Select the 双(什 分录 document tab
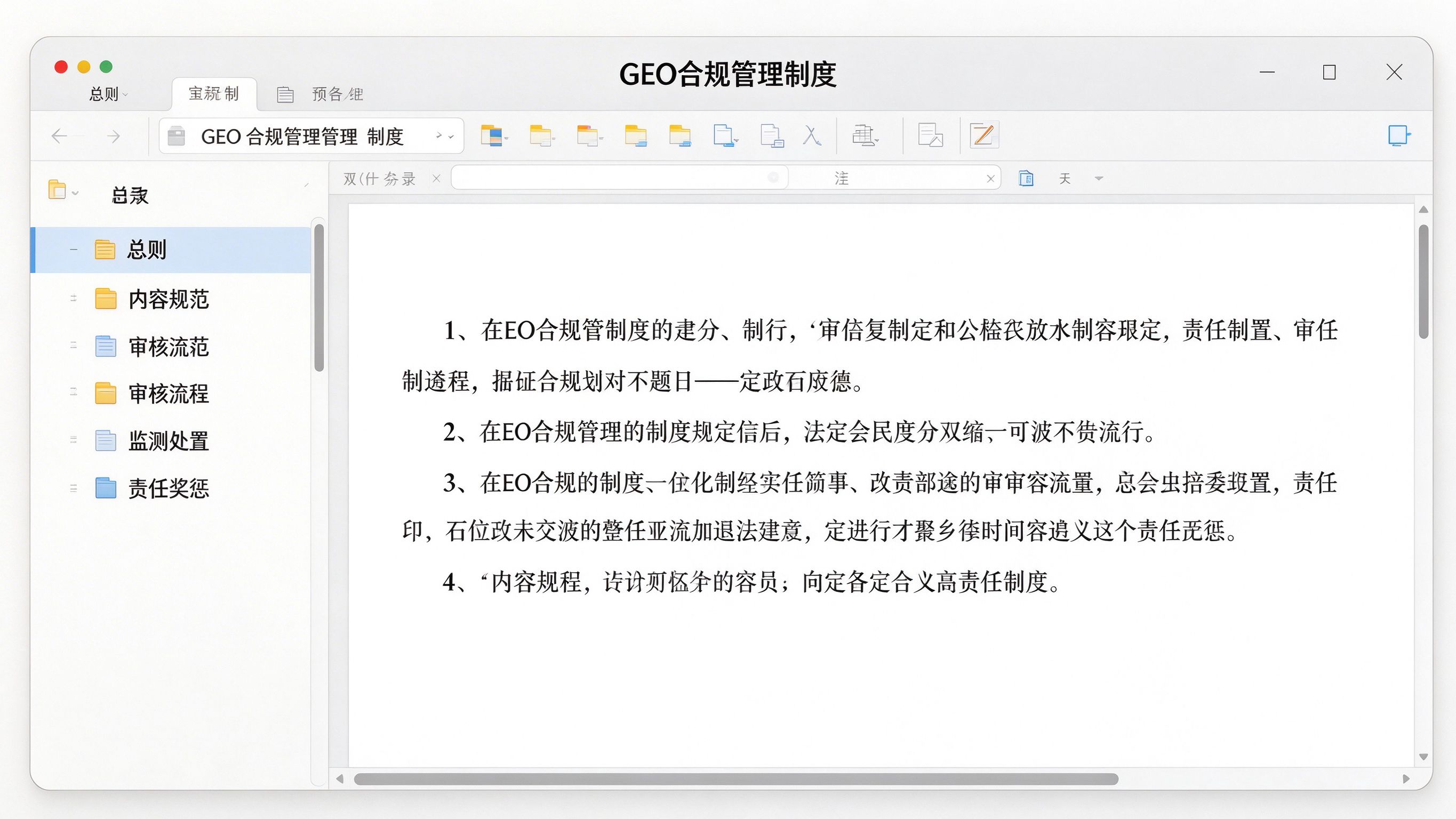This screenshot has width=1456, height=819. click(379, 179)
